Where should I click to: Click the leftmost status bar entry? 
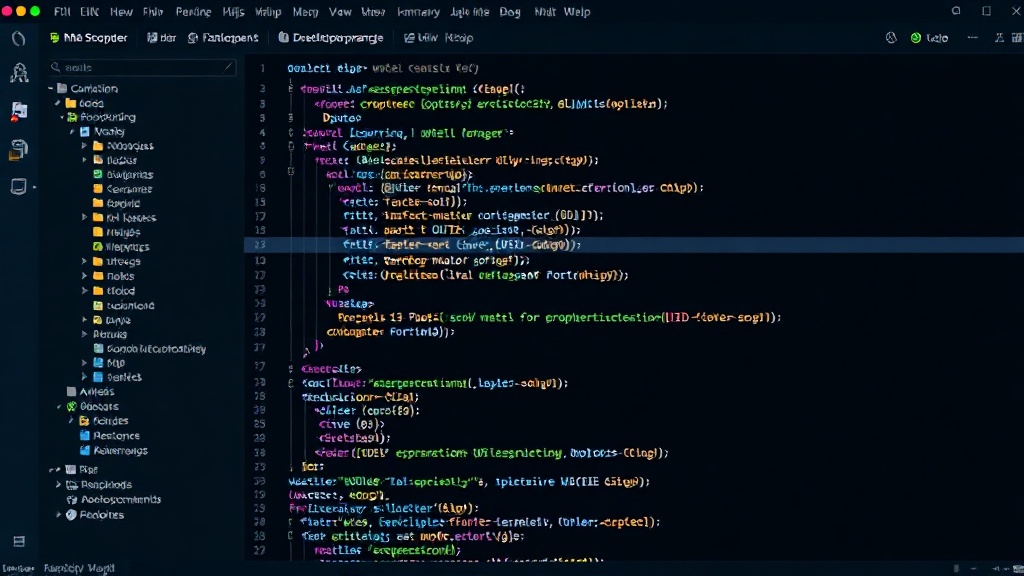click(x=18, y=568)
